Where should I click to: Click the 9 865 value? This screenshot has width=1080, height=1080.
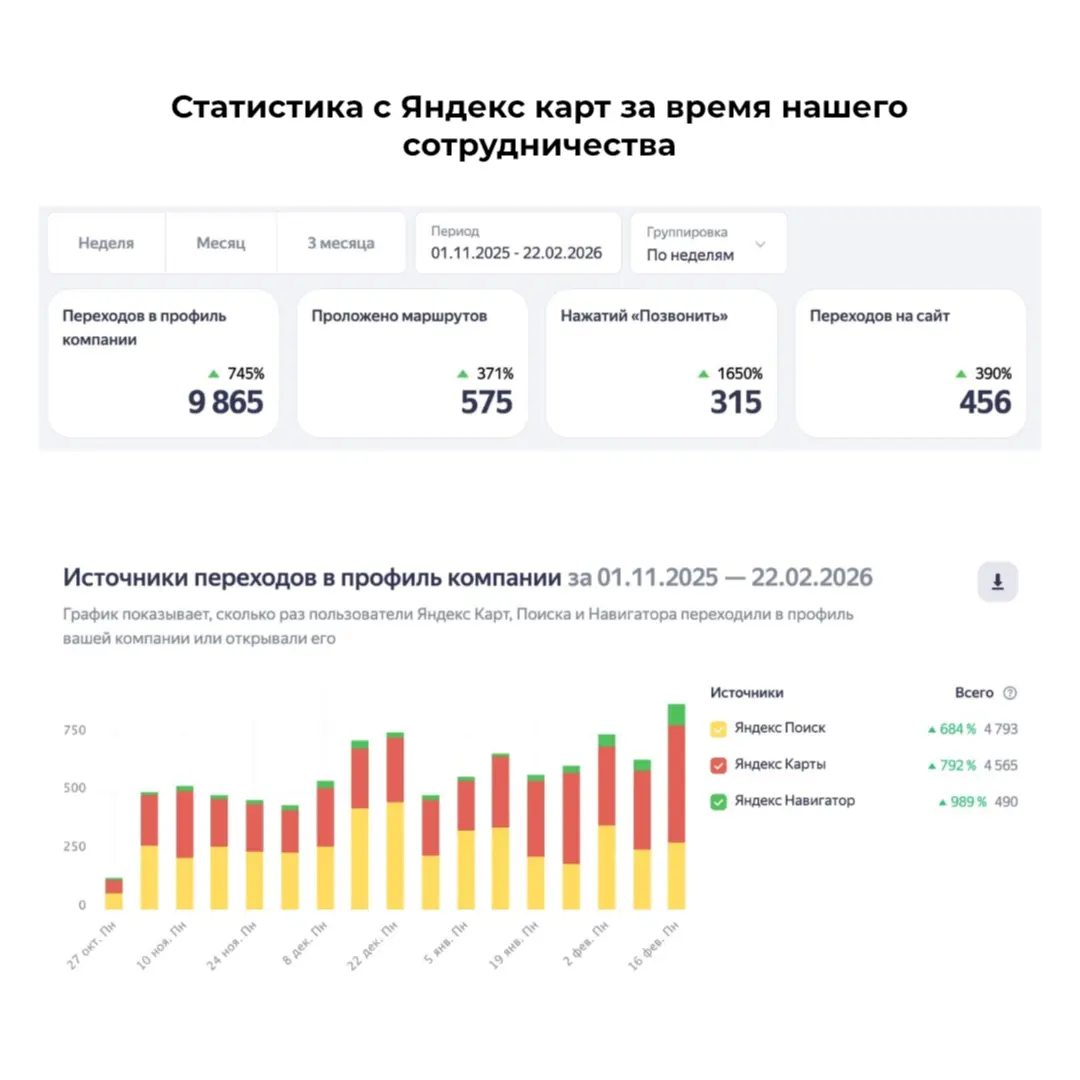225,402
